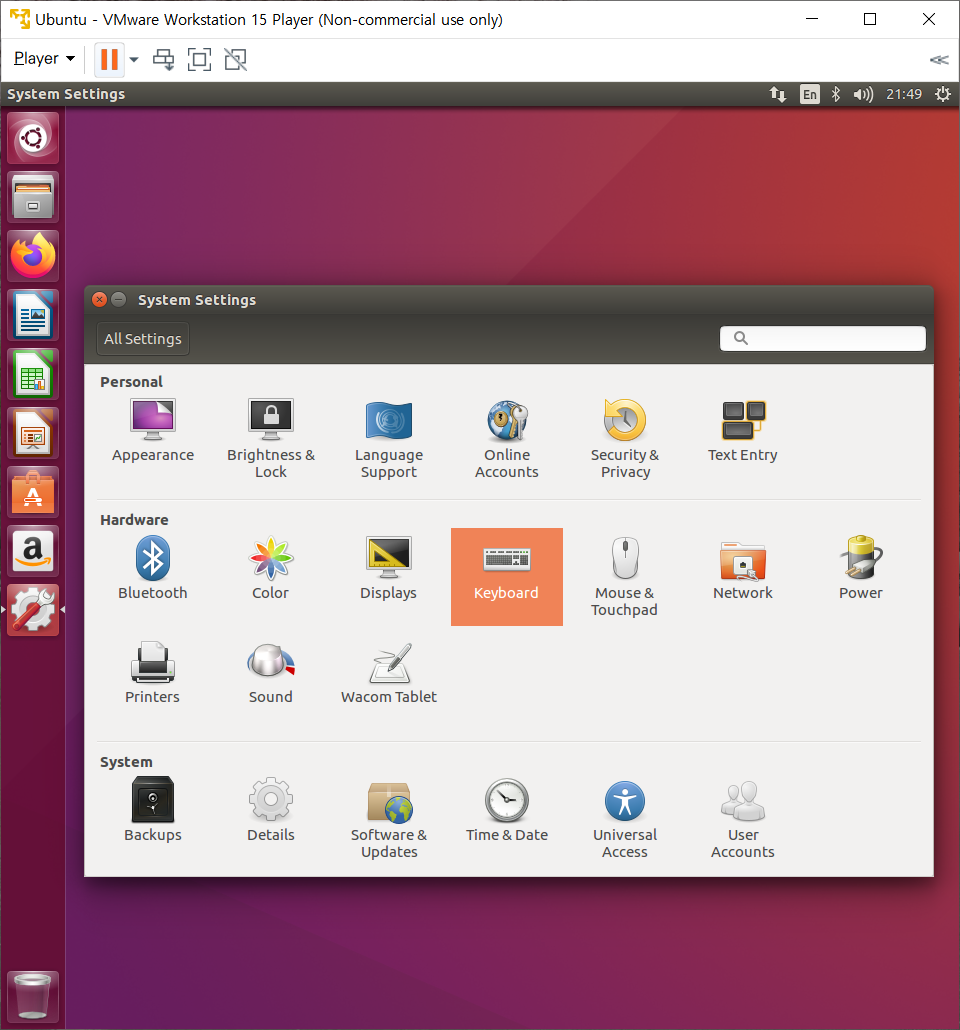Open Software & Updates settings
This screenshot has height=1030, width=960.
click(388, 818)
